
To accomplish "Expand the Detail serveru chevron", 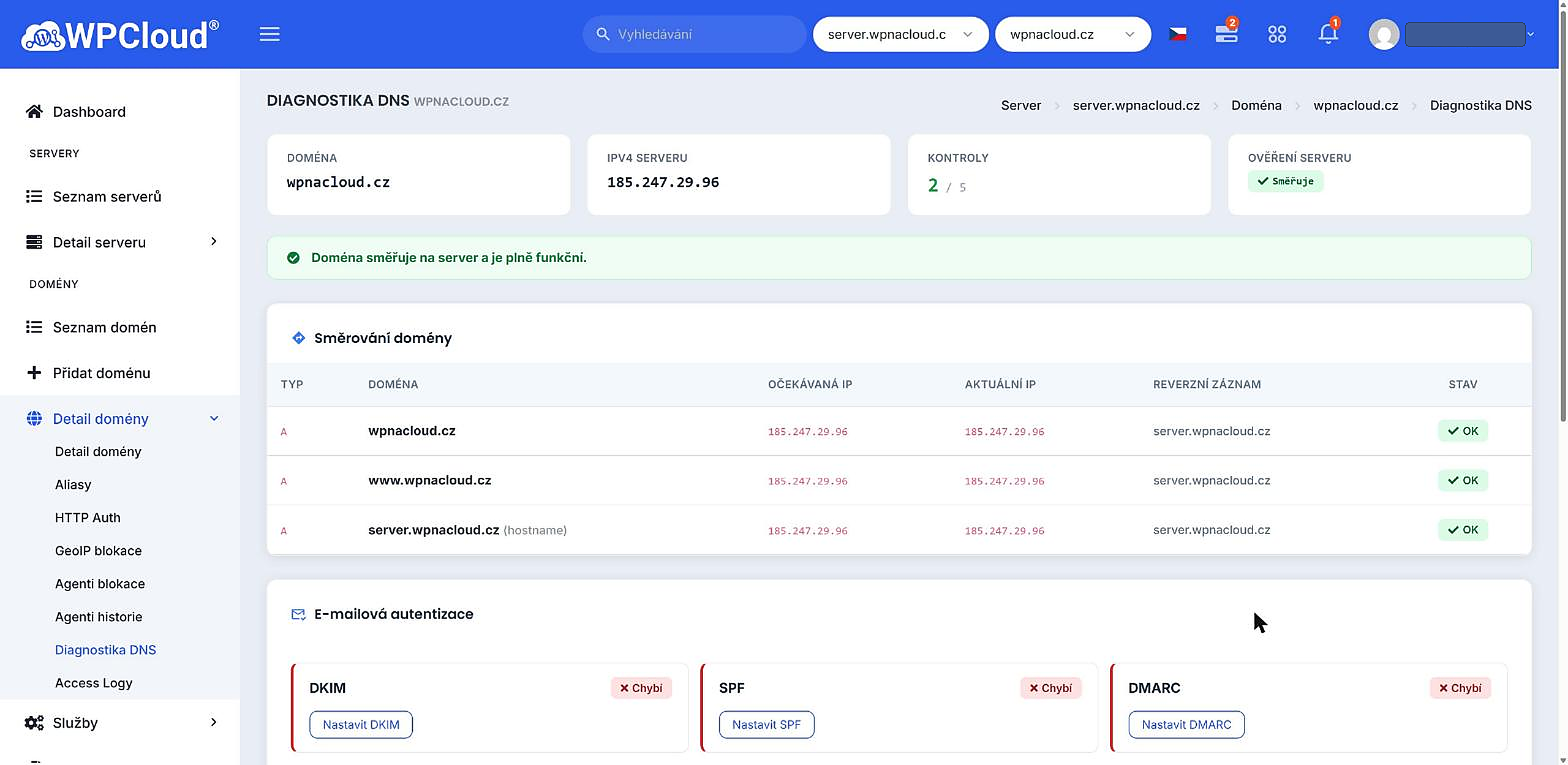I will tap(214, 241).
